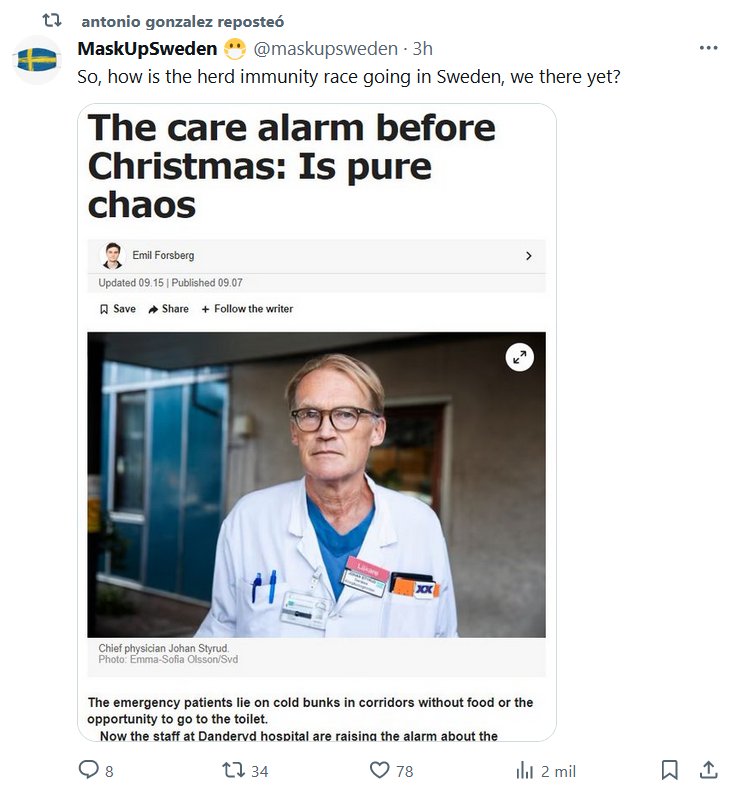This screenshot has width=736, height=796.
Task: Click the repost icon beside antonio gonzalez
Action: (x=52, y=20)
